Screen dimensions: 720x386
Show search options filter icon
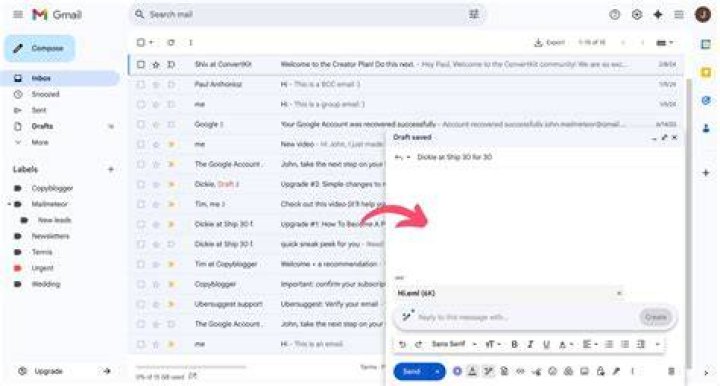tap(474, 14)
